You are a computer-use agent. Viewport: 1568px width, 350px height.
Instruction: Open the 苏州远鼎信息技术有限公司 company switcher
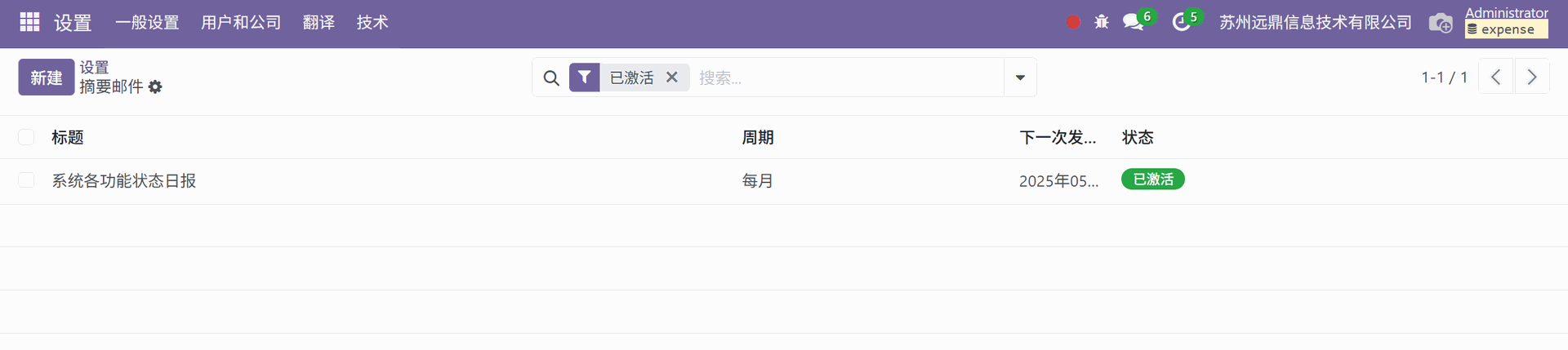click(1315, 22)
